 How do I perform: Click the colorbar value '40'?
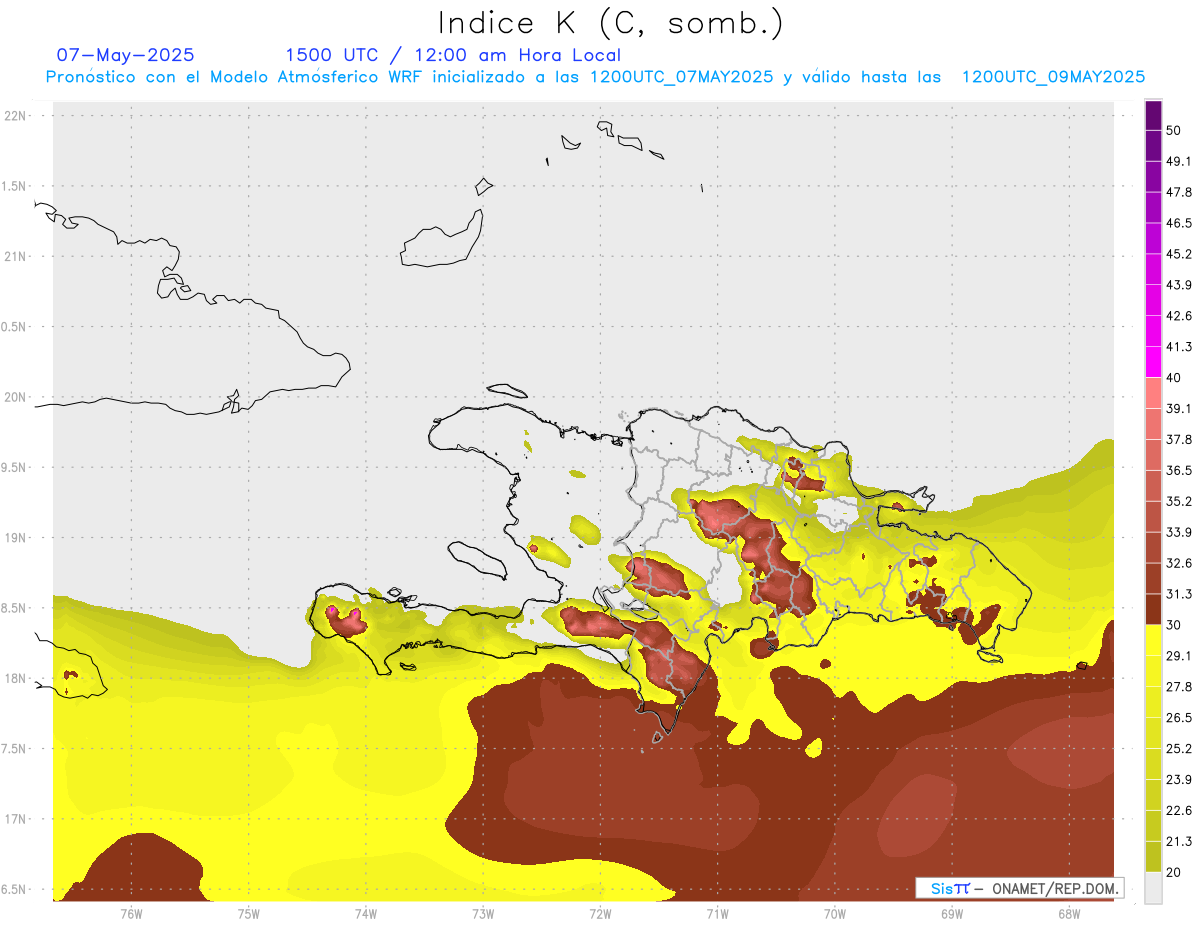point(1173,378)
